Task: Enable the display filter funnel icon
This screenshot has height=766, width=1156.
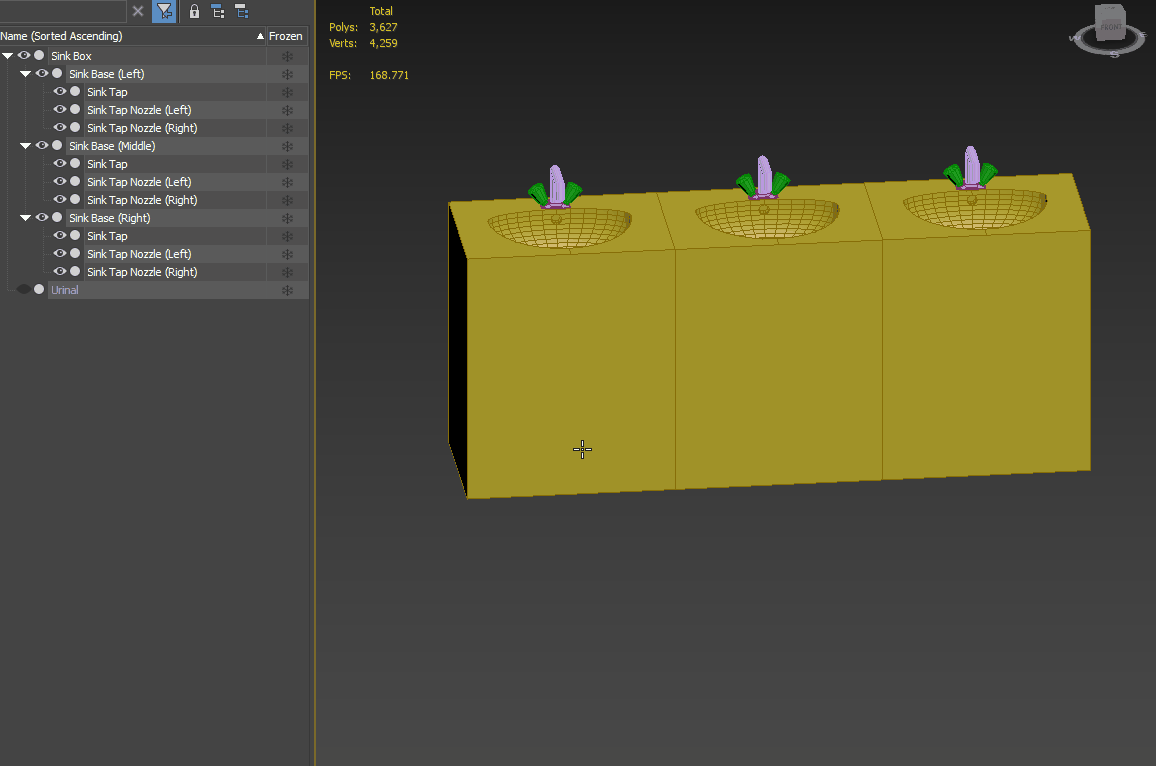Action: pos(163,11)
